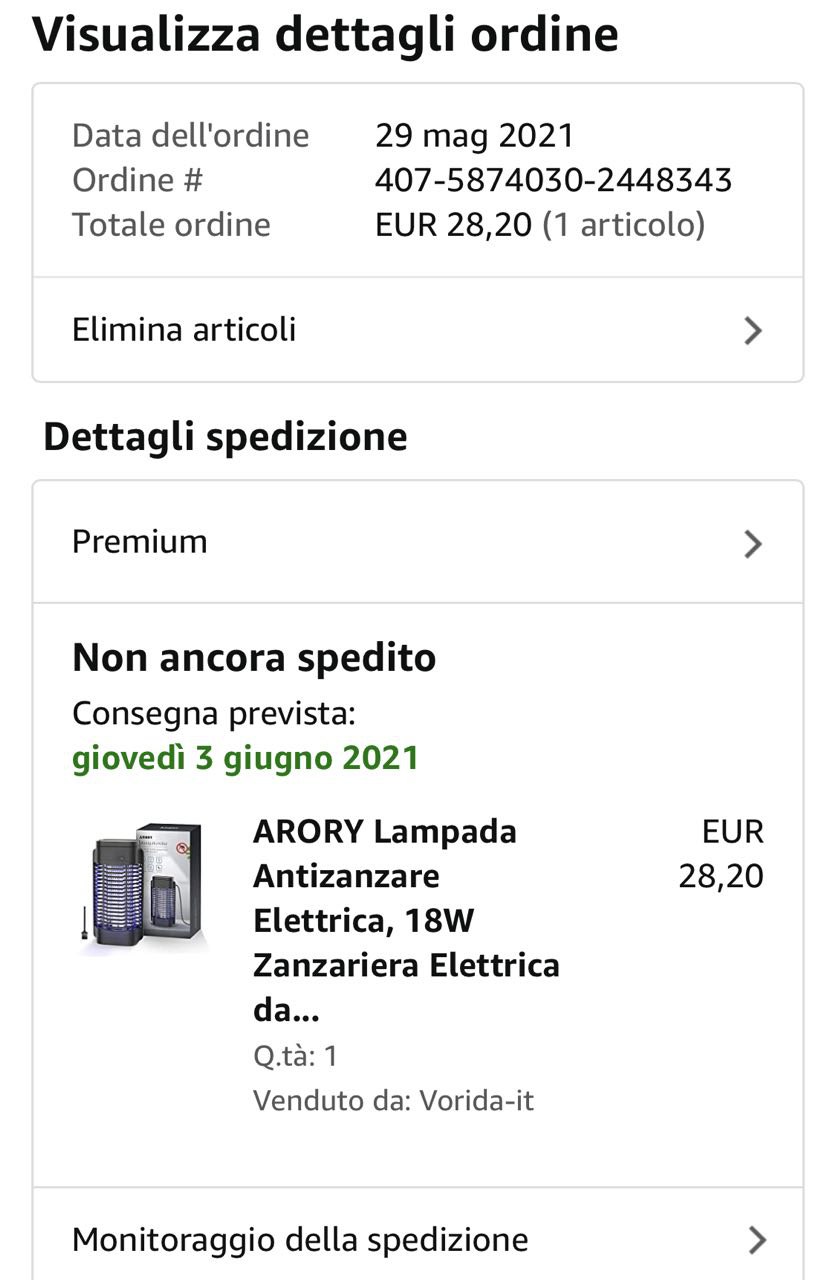836x1280 pixels.
Task: Tap the Monitoraggio della spedizione chevron
Action: point(757,1241)
